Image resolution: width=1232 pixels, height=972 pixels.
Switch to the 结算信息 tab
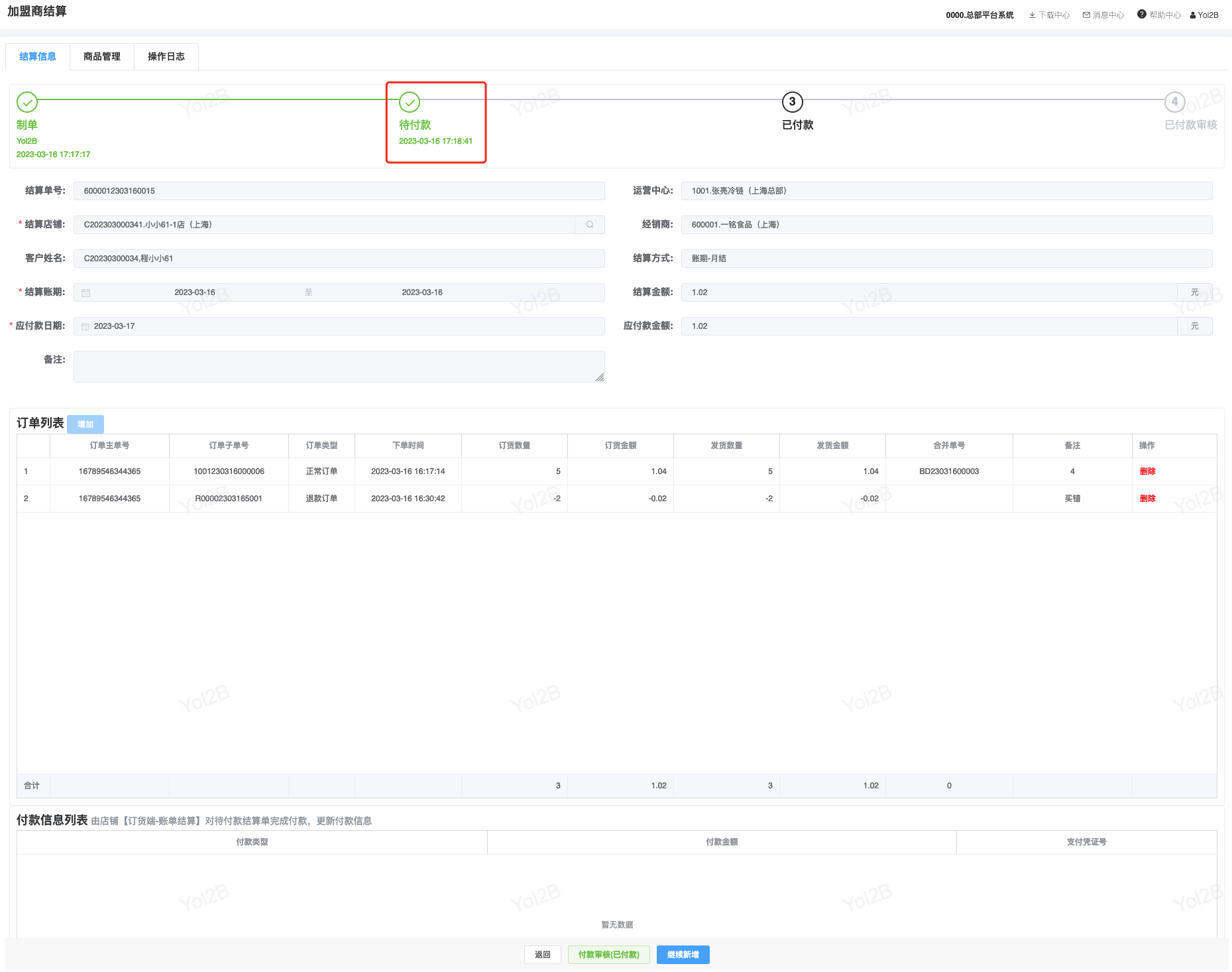38,57
